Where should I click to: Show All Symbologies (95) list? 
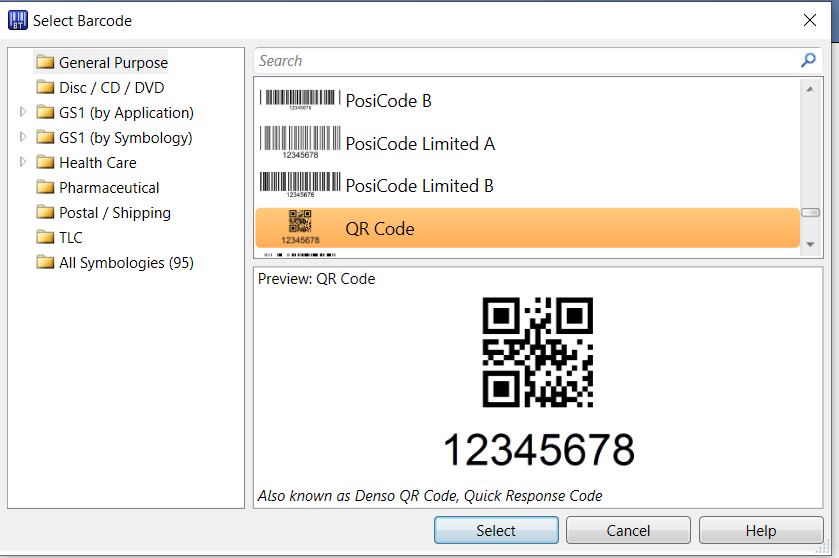[x=126, y=263]
